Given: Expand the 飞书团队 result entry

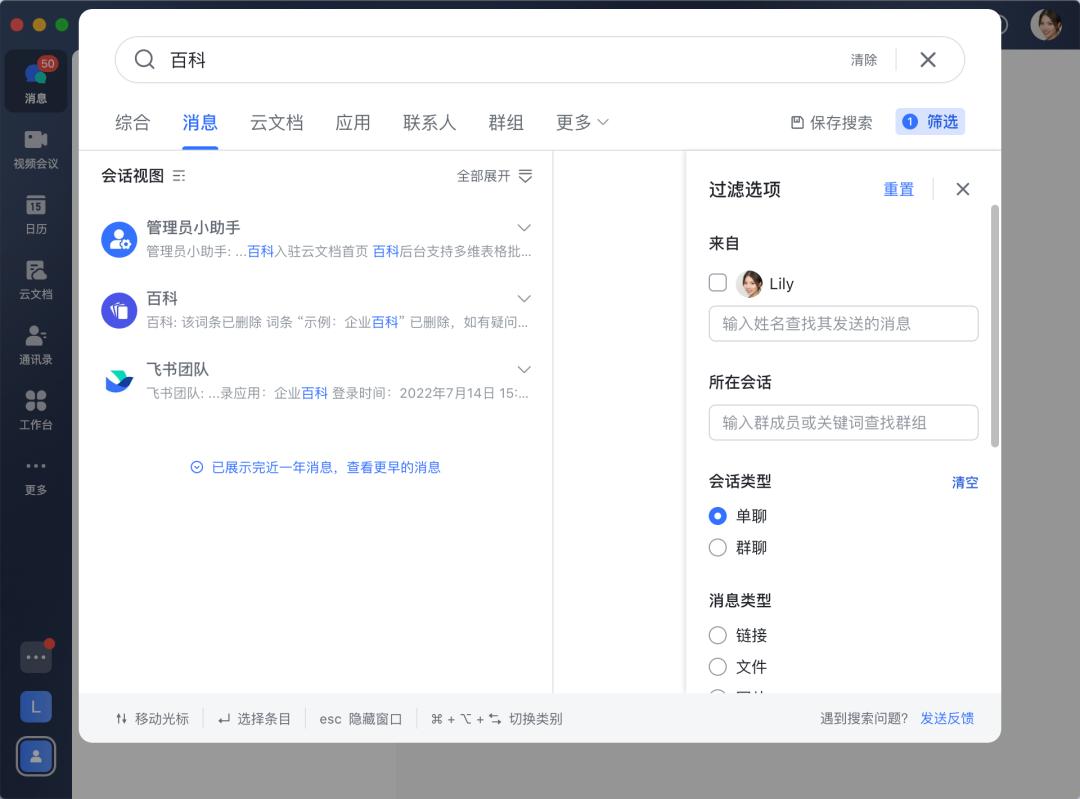Looking at the screenshot, I should pos(524,369).
